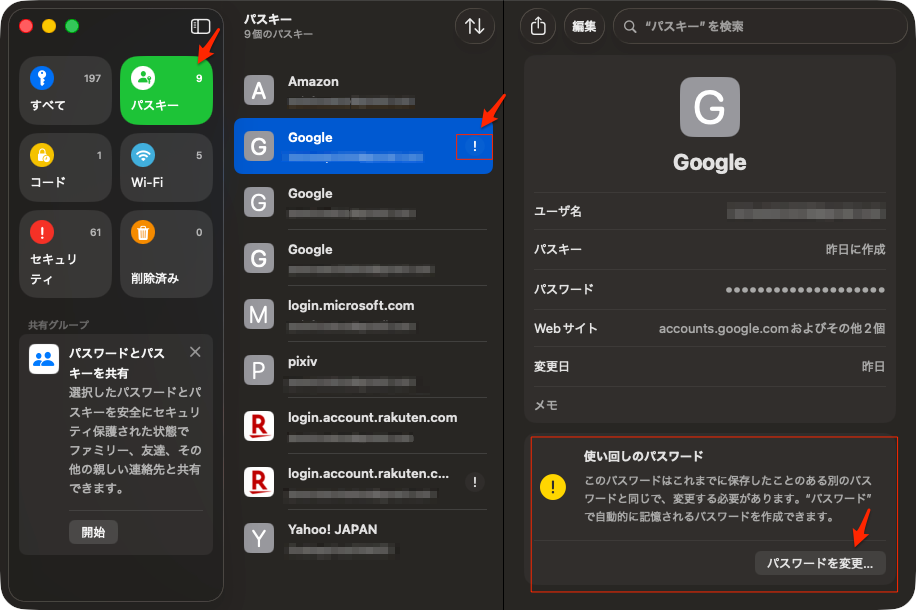Open the accounts.google.com website row
The height and width of the screenshot is (610, 916).
click(x=710, y=328)
